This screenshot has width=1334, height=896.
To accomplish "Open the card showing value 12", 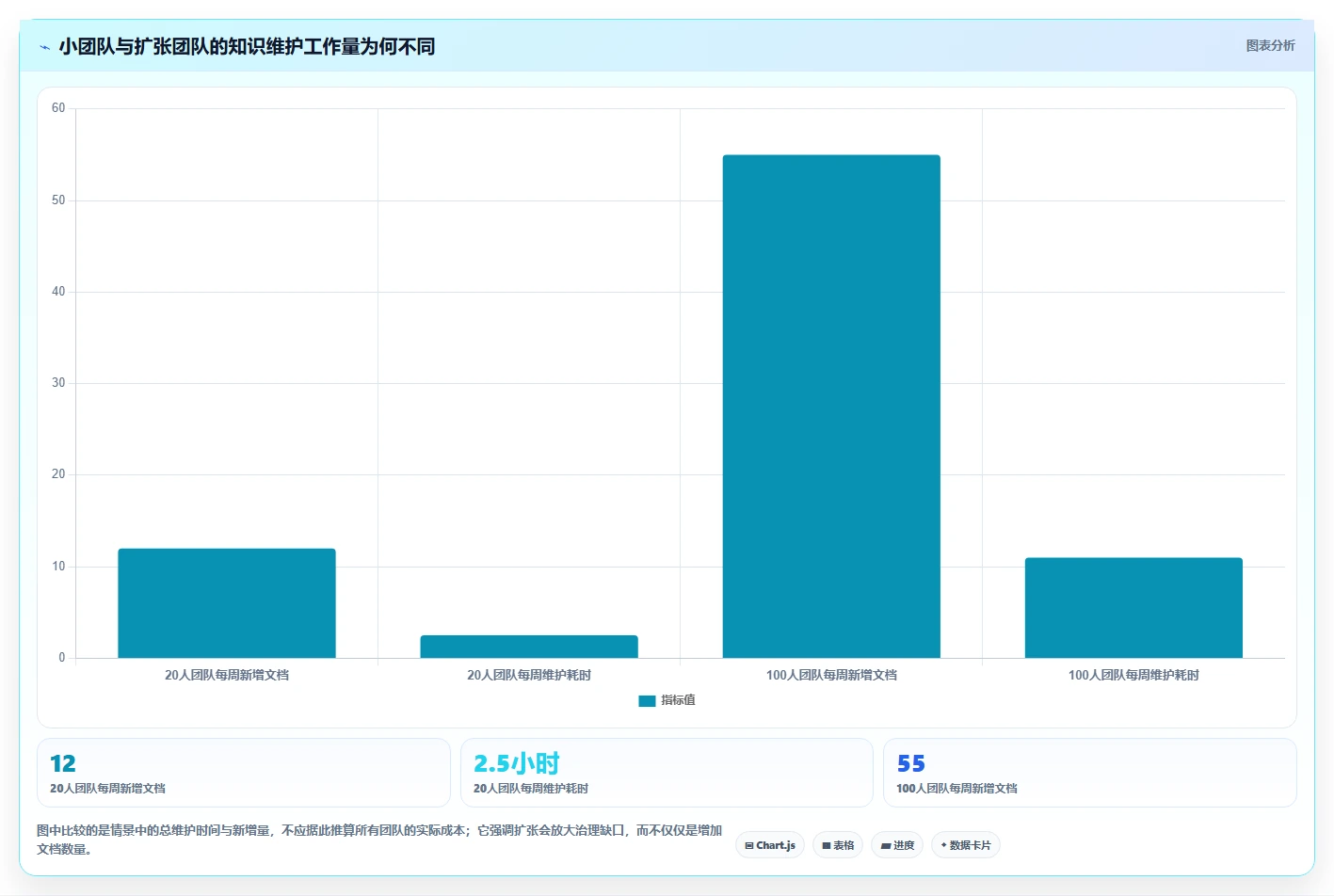I will coord(244,773).
